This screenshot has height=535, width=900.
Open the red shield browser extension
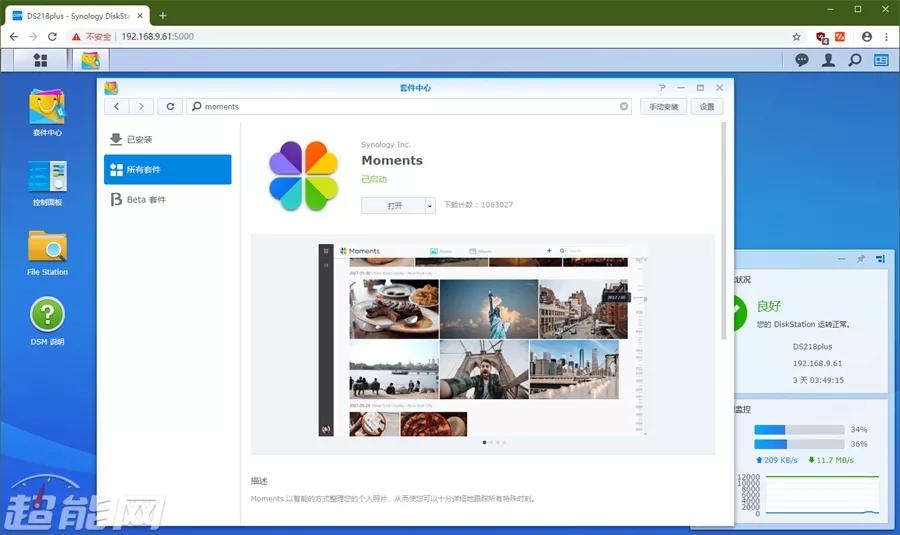821,37
